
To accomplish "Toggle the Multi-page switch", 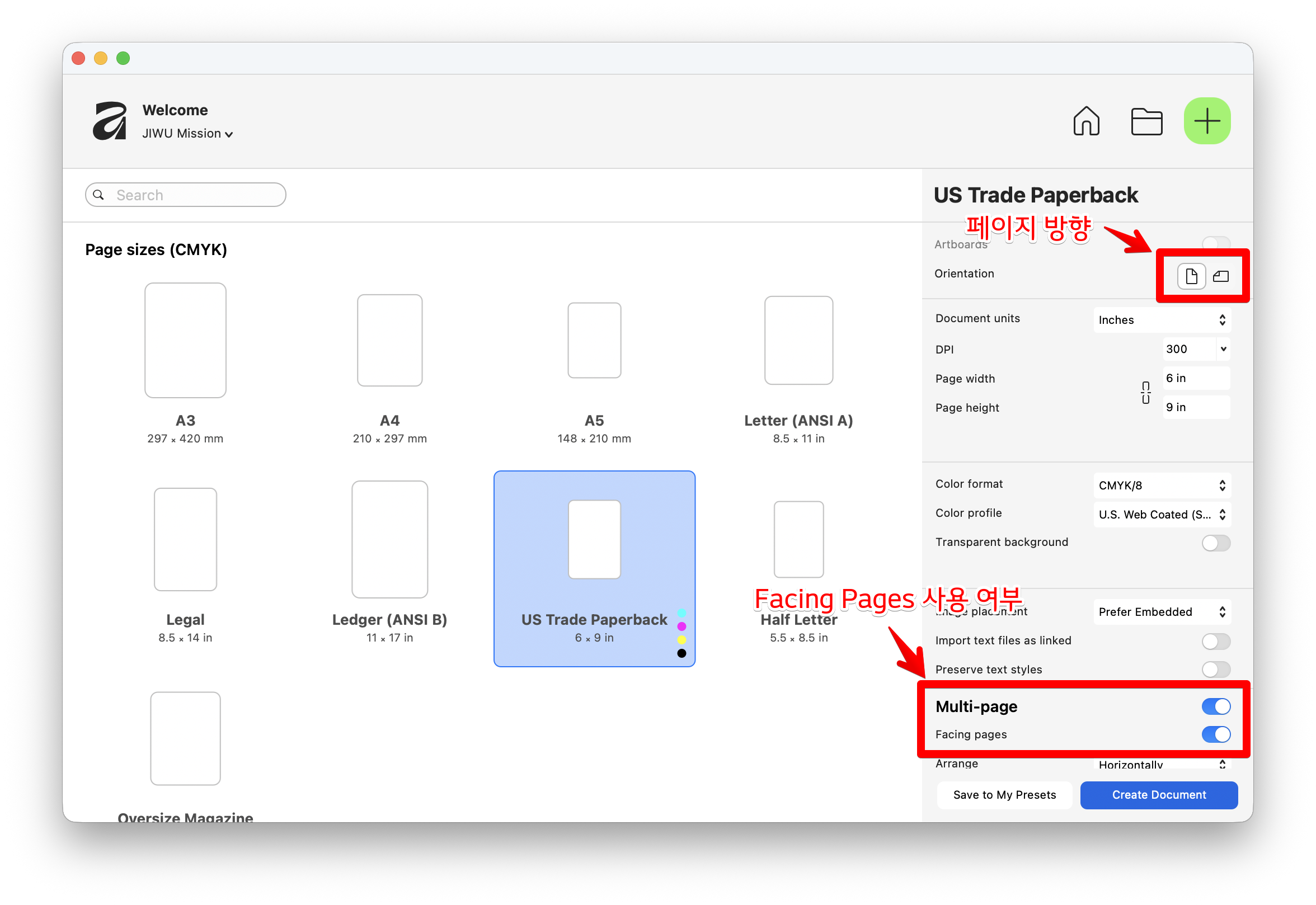I will point(1215,706).
